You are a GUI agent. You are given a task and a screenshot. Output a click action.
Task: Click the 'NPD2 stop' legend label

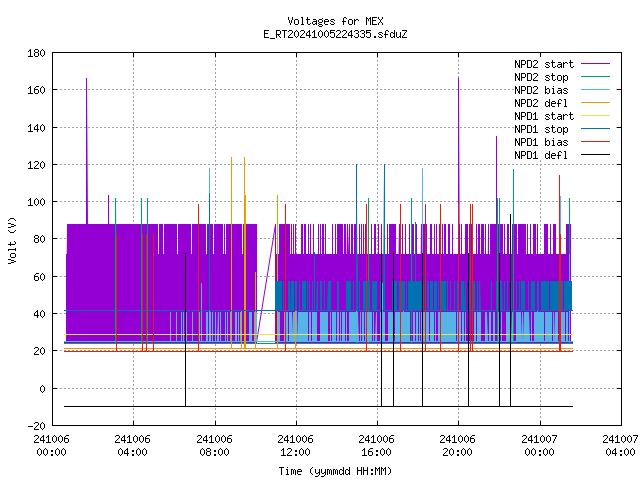pos(541,77)
